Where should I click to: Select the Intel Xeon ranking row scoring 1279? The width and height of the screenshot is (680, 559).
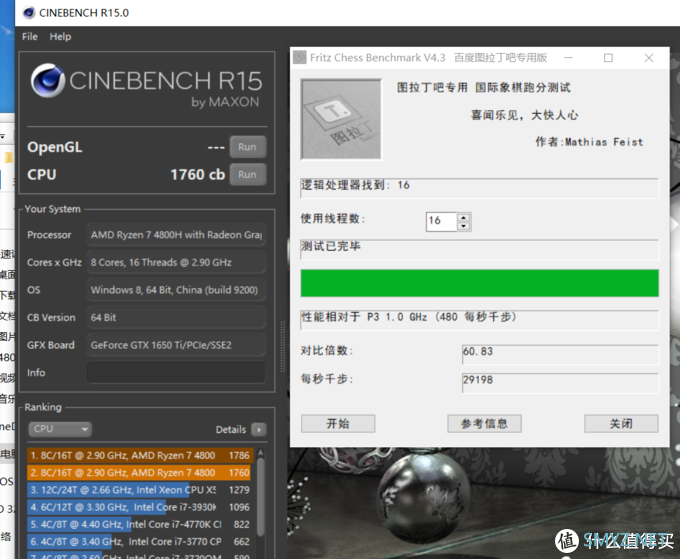pyautogui.click(x=139, y=490)
